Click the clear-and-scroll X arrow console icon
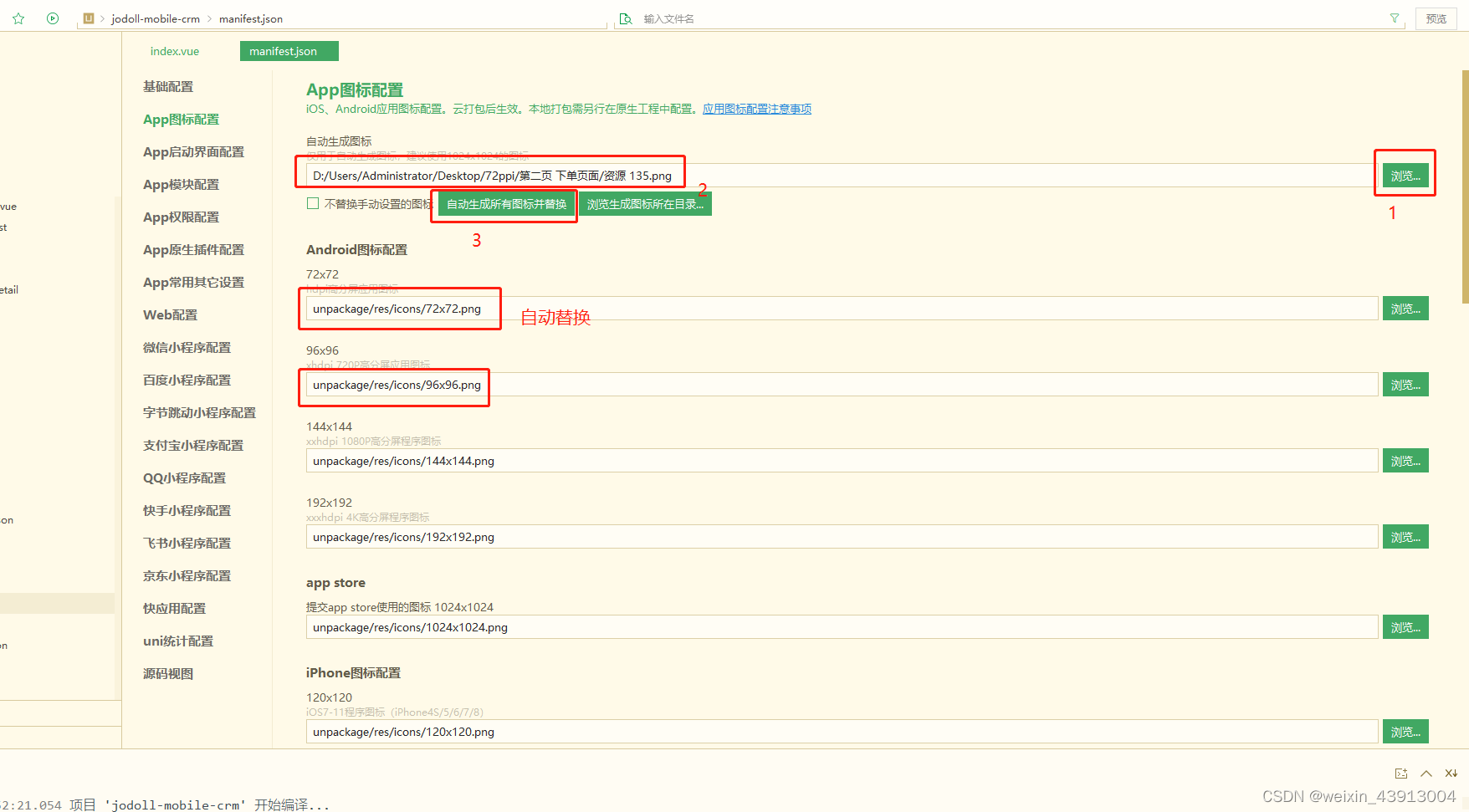The width and height of the screenshot is (1469, 812). (x=1451, y=774)
